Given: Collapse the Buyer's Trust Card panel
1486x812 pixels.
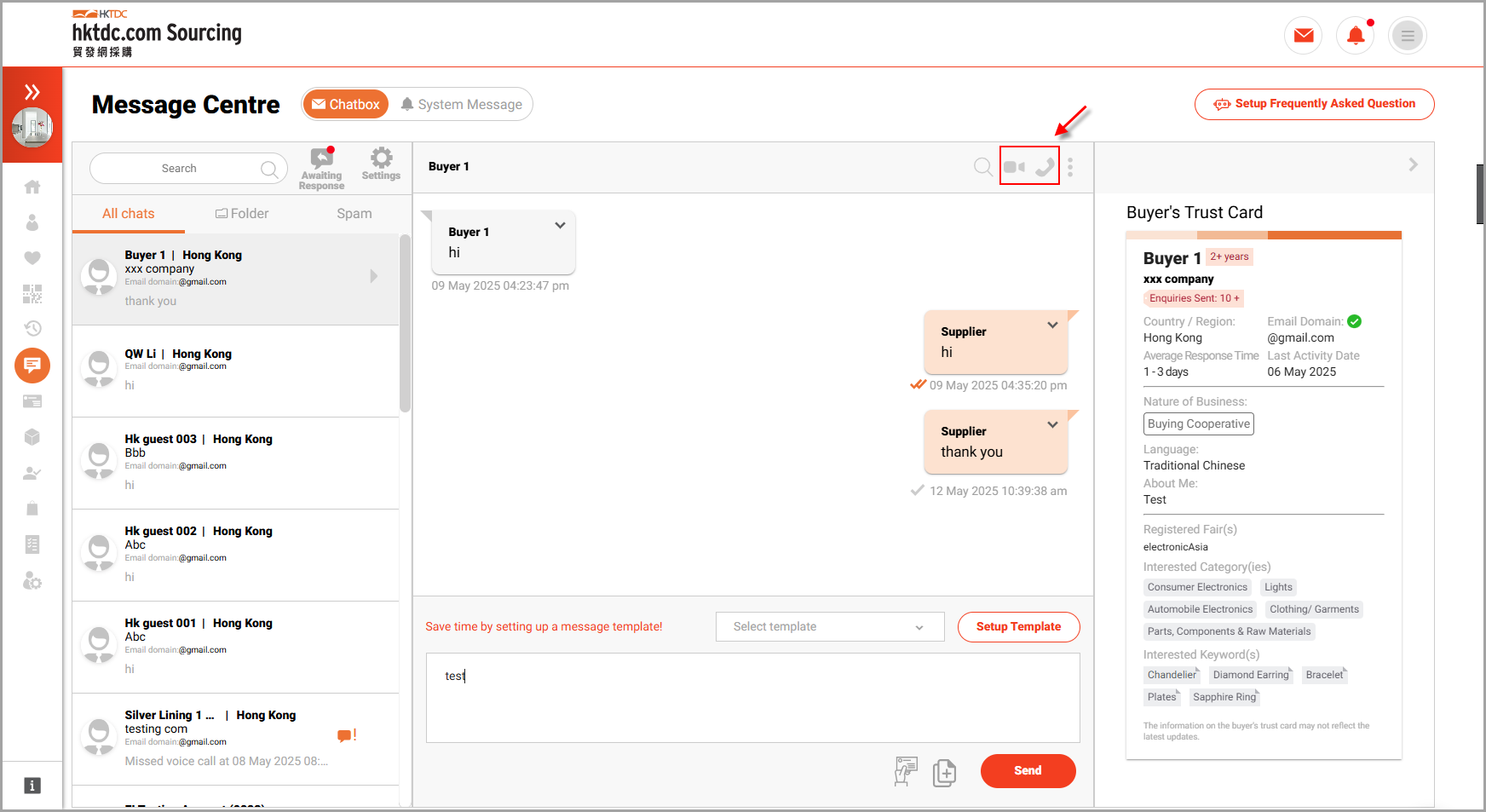Looking at the screenshot, I should [x=1413, y=164].
